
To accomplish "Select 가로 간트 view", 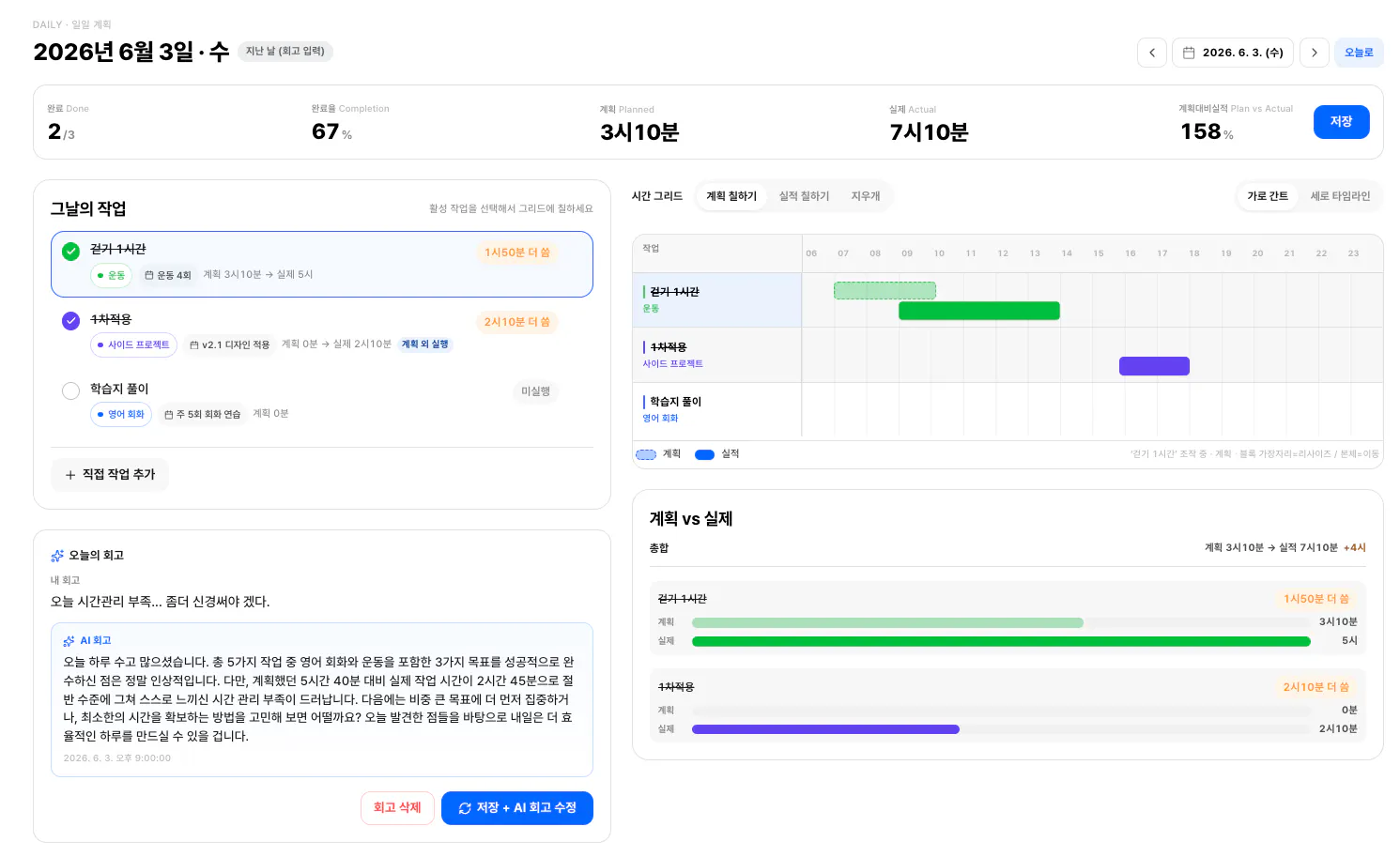I will click(1267, 196).
